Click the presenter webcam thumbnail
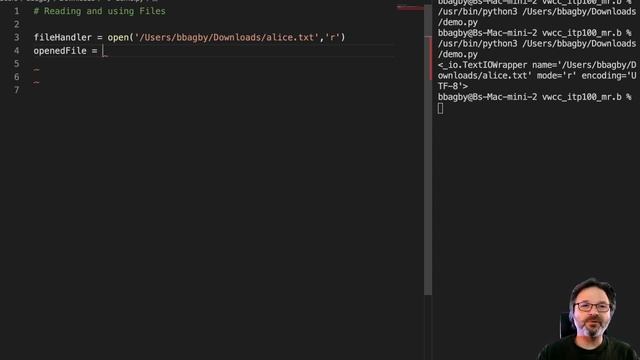The image size is (640, 360). point(589,319)
